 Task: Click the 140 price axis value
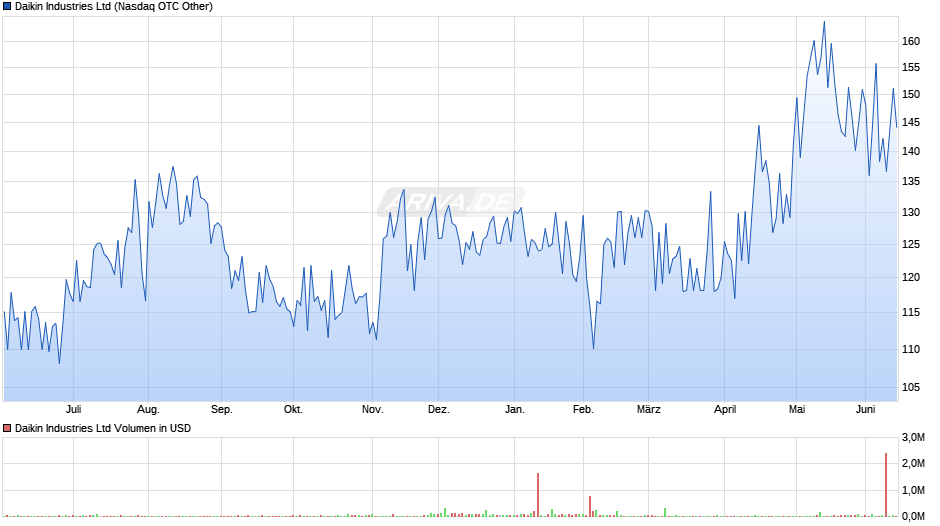(911, 152)
